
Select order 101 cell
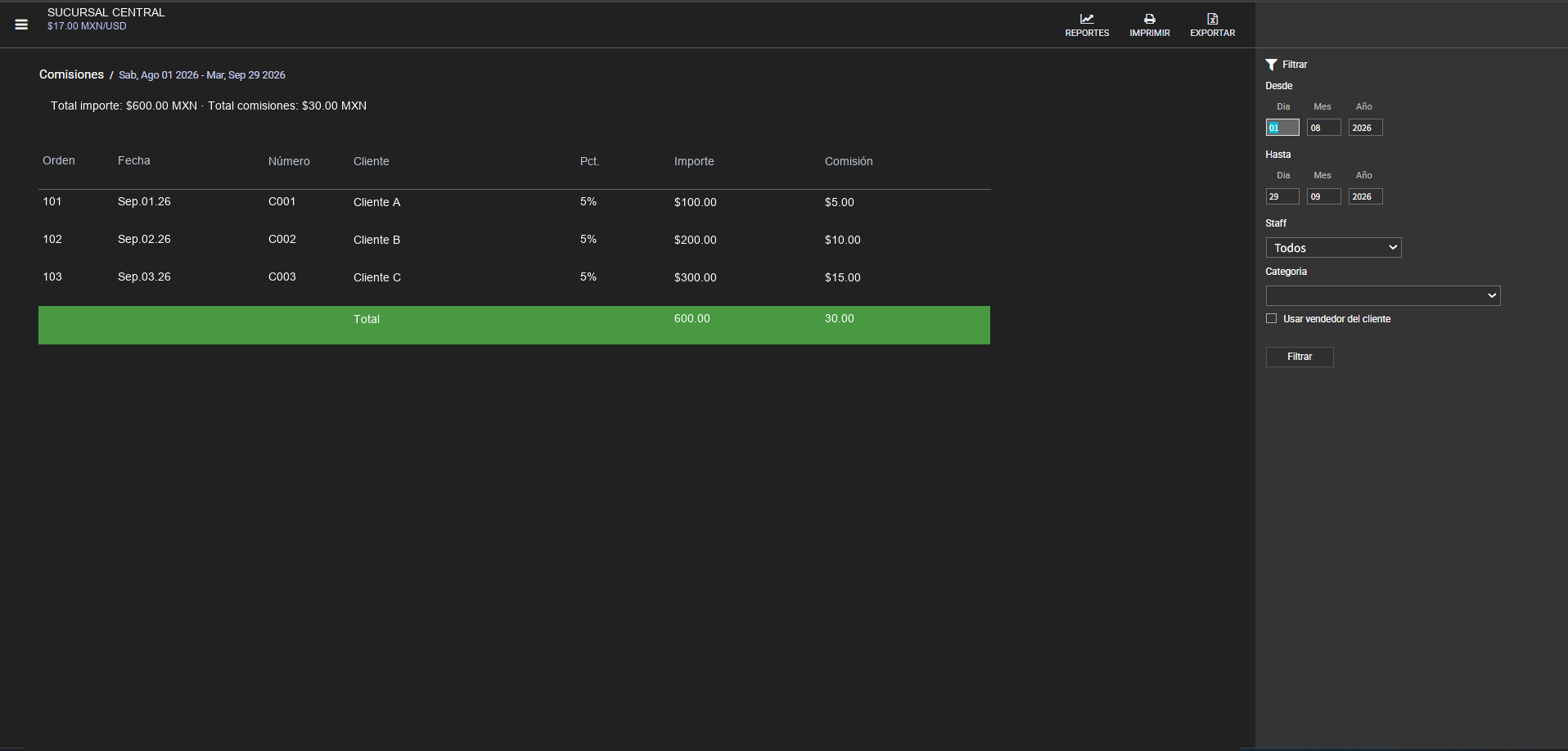(52, 201)
